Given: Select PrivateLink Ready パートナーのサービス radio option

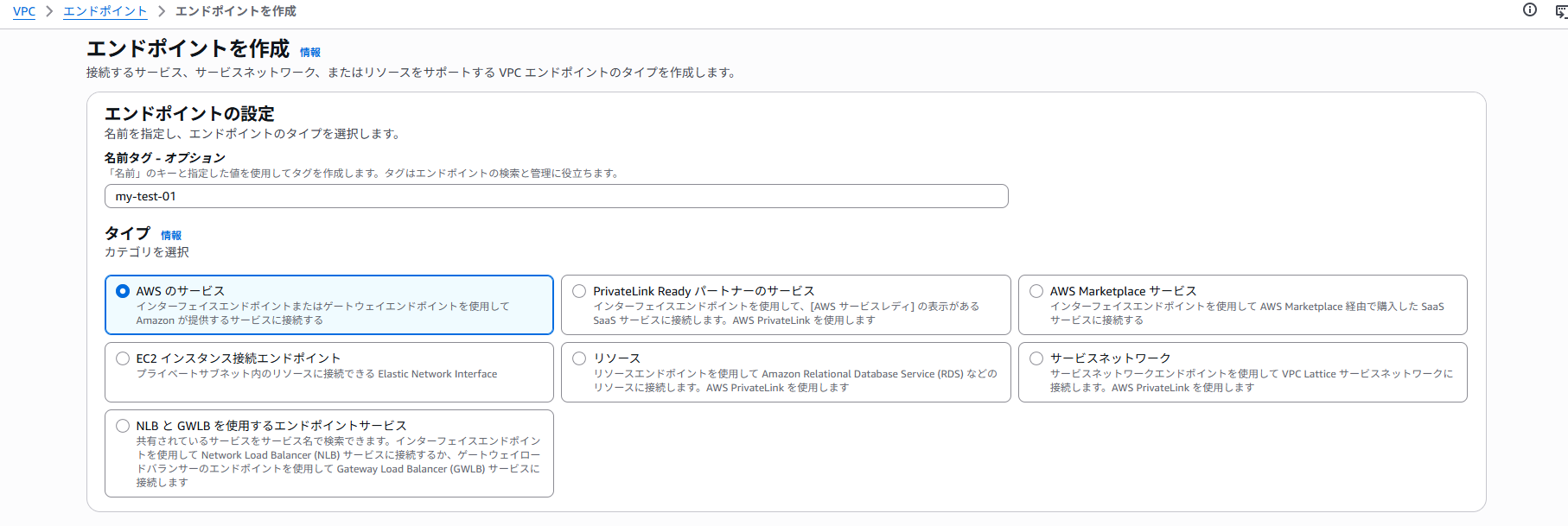Looking at the screenshot, I should [x=579, y=291].
